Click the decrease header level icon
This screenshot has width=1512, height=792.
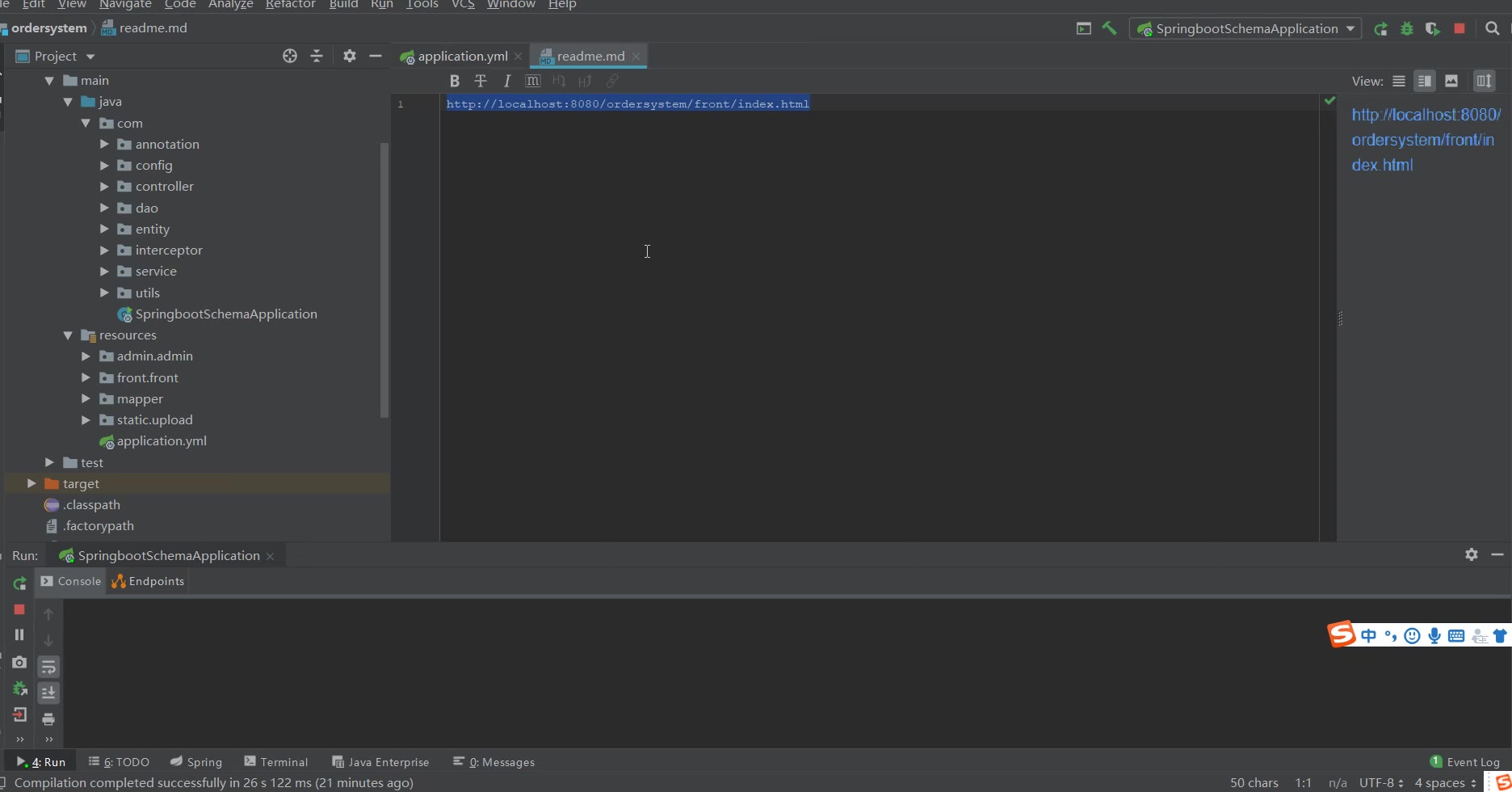tap(559, 81)
